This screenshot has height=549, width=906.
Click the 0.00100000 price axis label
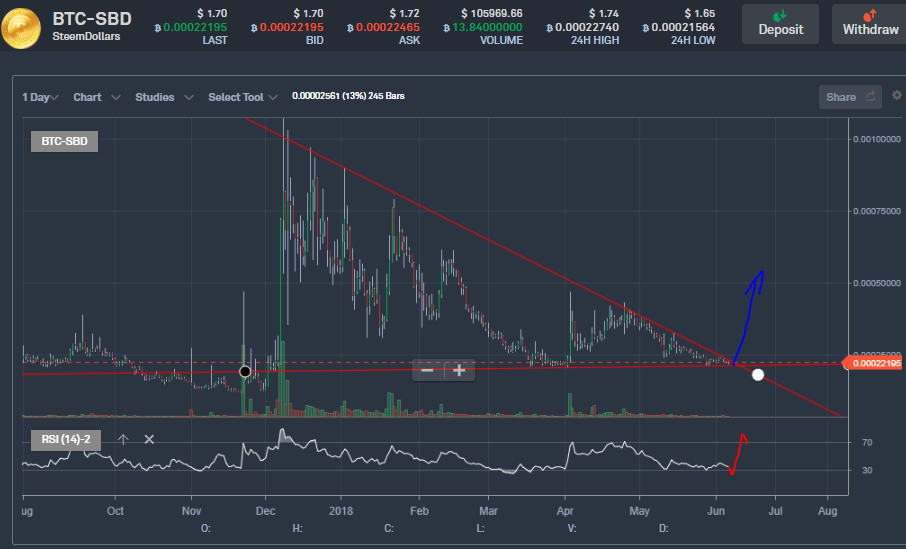(877, 139)
